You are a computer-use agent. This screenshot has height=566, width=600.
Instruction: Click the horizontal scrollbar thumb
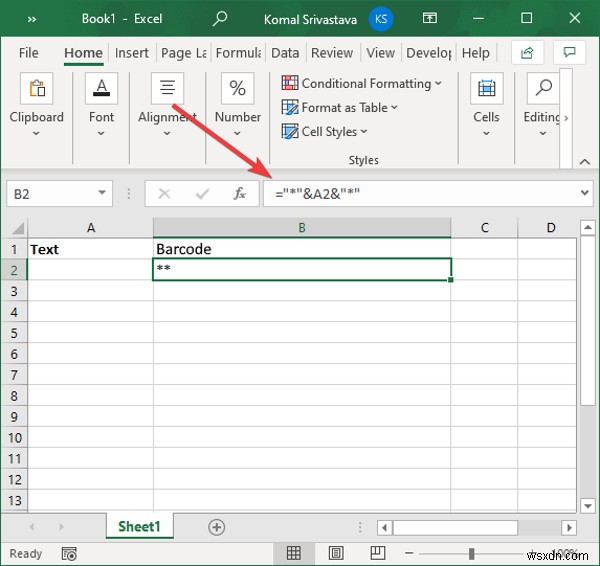coord(455,528)
